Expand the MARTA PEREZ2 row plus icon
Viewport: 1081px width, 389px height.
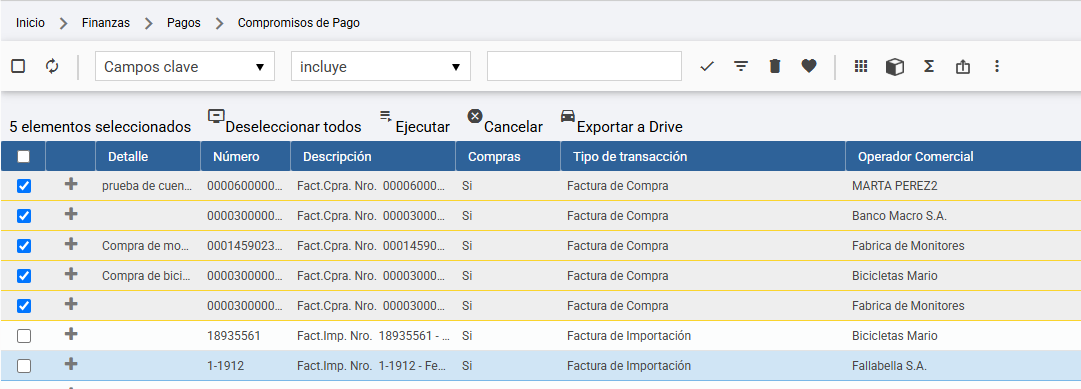(x=70, y=184)
